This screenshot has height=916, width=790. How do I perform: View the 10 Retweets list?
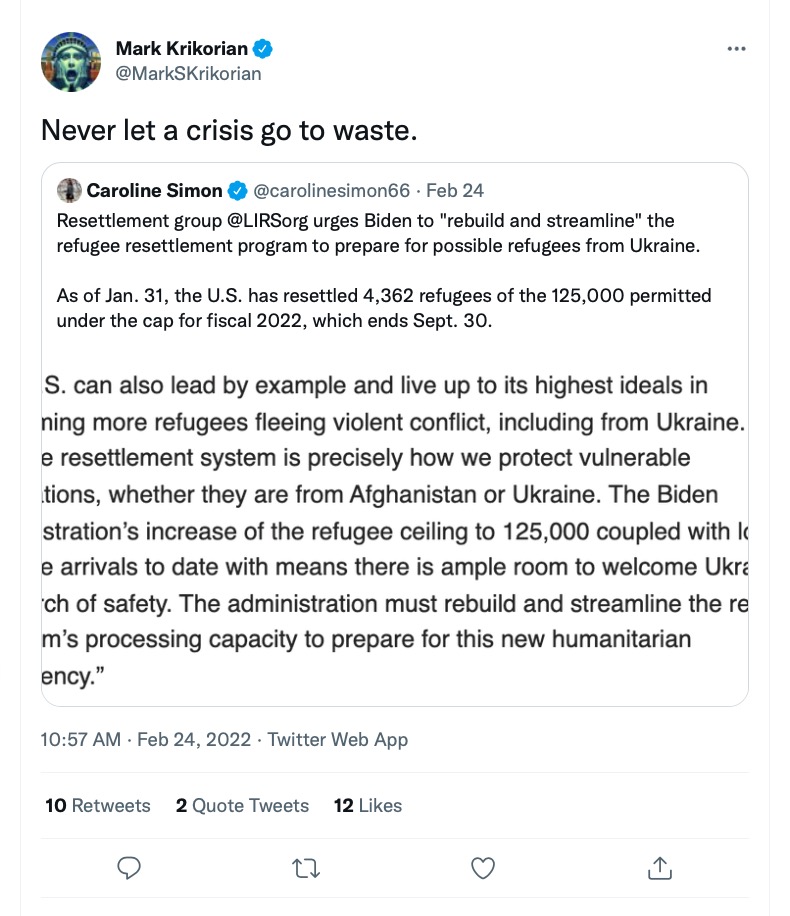click(98, 805)
